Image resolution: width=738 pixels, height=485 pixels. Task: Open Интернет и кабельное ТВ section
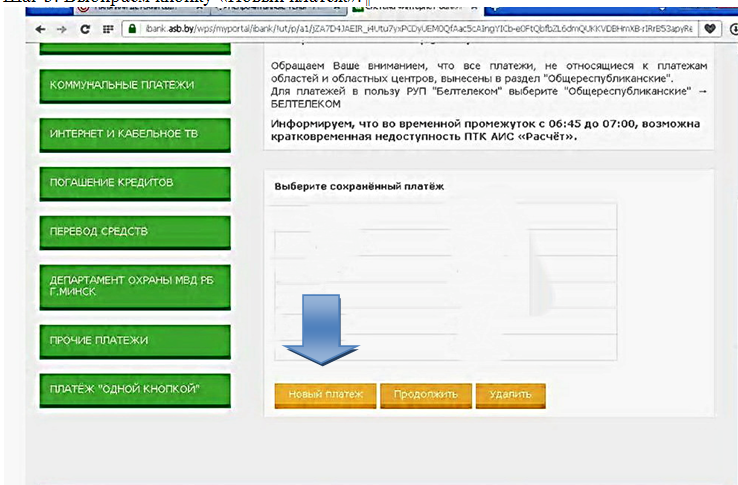point(134,133)
